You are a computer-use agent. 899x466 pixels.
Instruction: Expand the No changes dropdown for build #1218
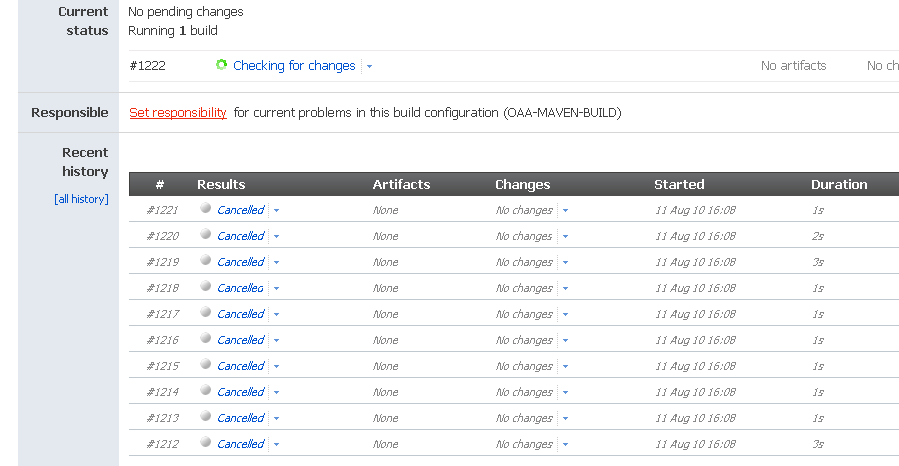click(565, 288)
